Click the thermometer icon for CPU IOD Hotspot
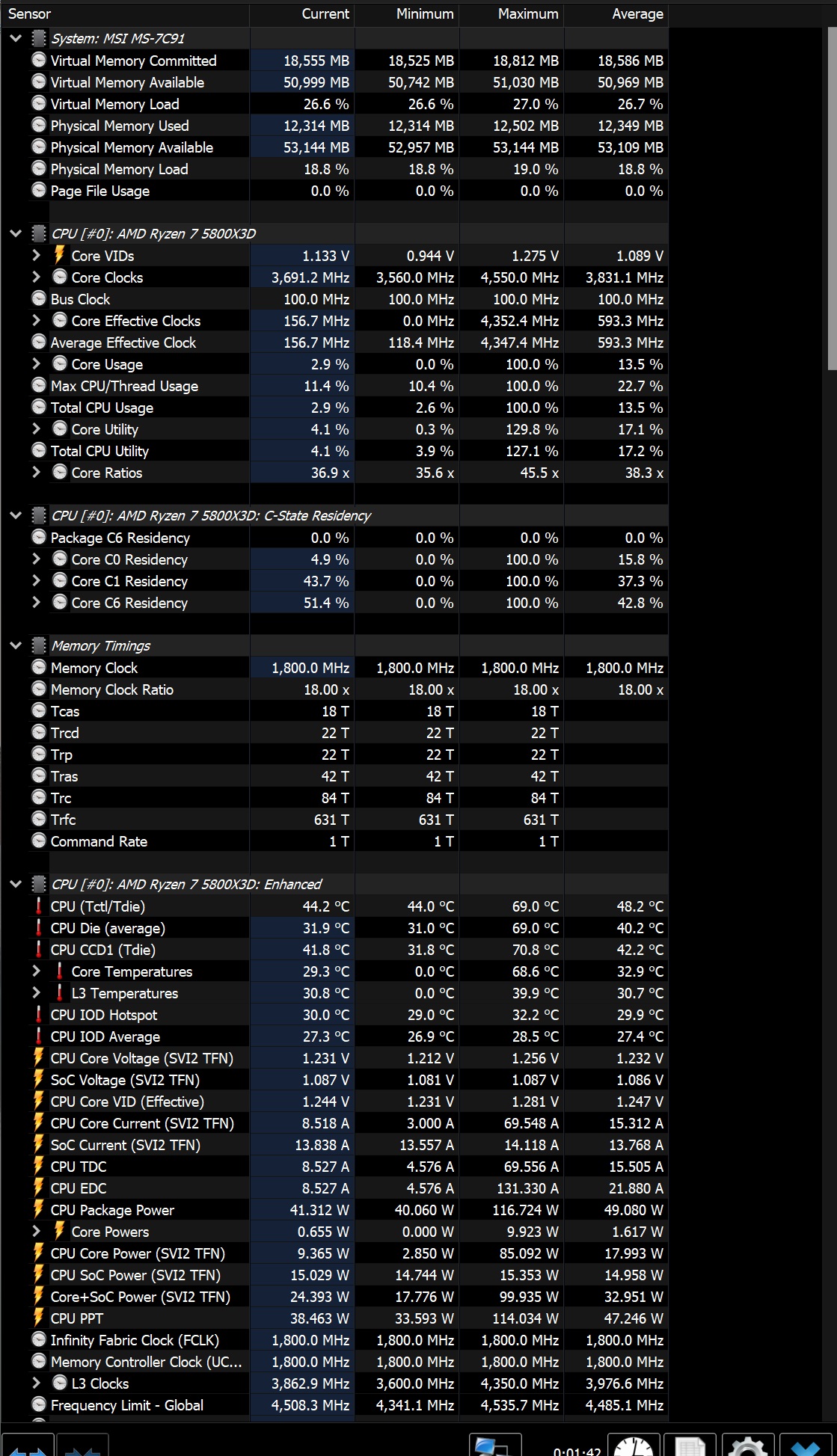 pyautogui.click(x=39, y=1015)
